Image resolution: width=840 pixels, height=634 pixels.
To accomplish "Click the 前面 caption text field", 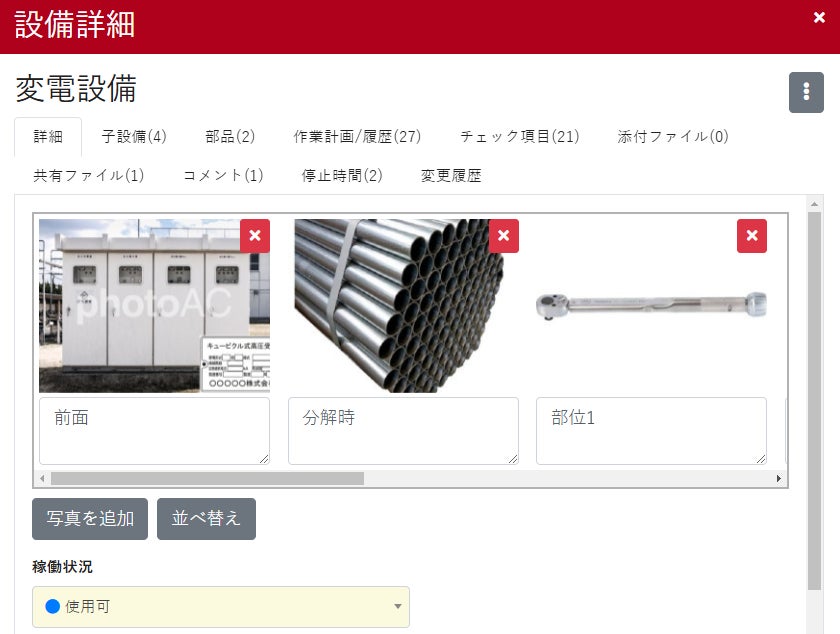I will tap(154, 431).
